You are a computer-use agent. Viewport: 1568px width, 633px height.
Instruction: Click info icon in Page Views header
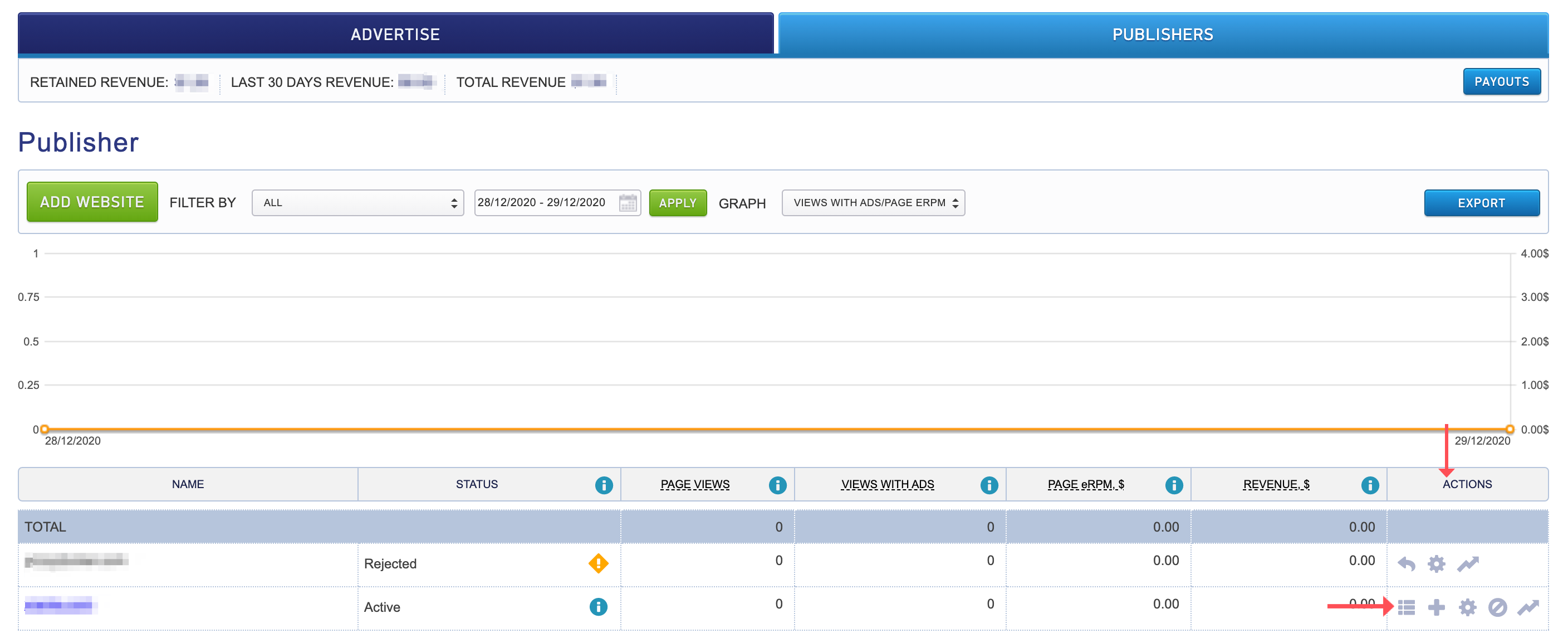pyautogui.click(x=777, y=484)
